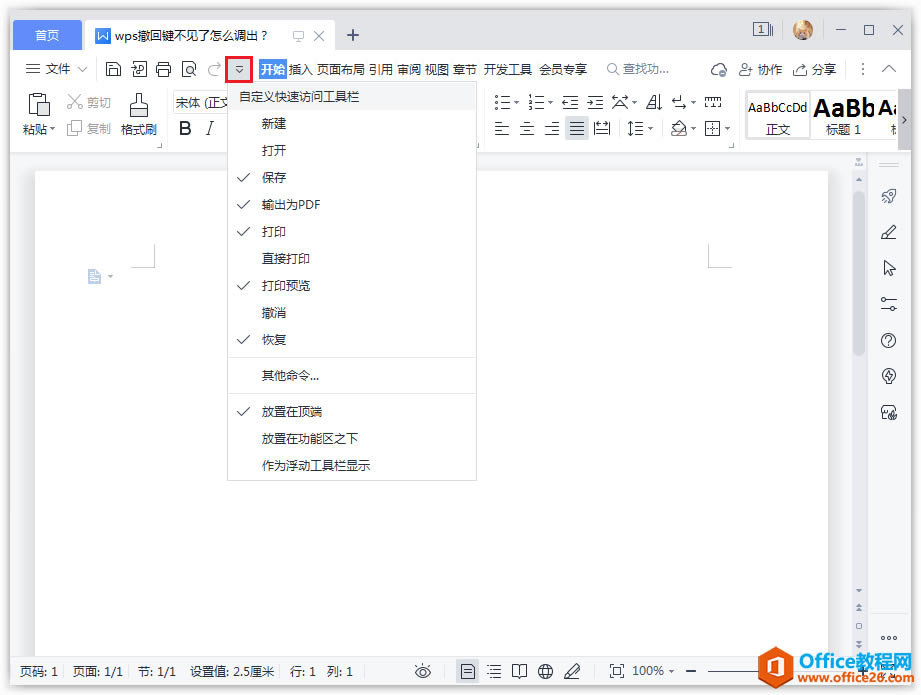The image size is (921, 695).
Task: Click the eye protection mode status icon
Action: pos(423,671)
